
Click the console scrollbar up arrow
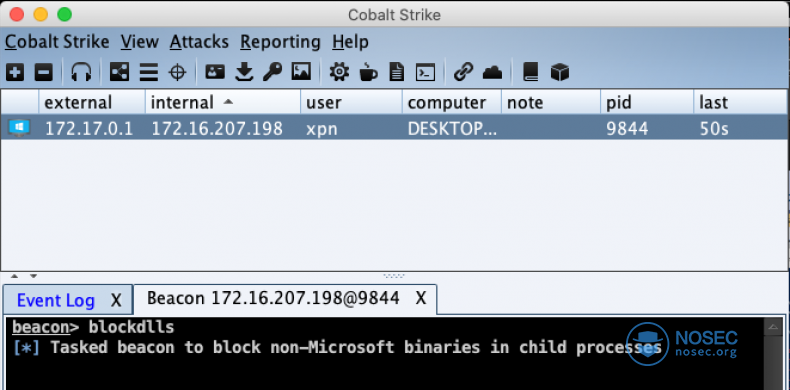(x=772, y=327)
